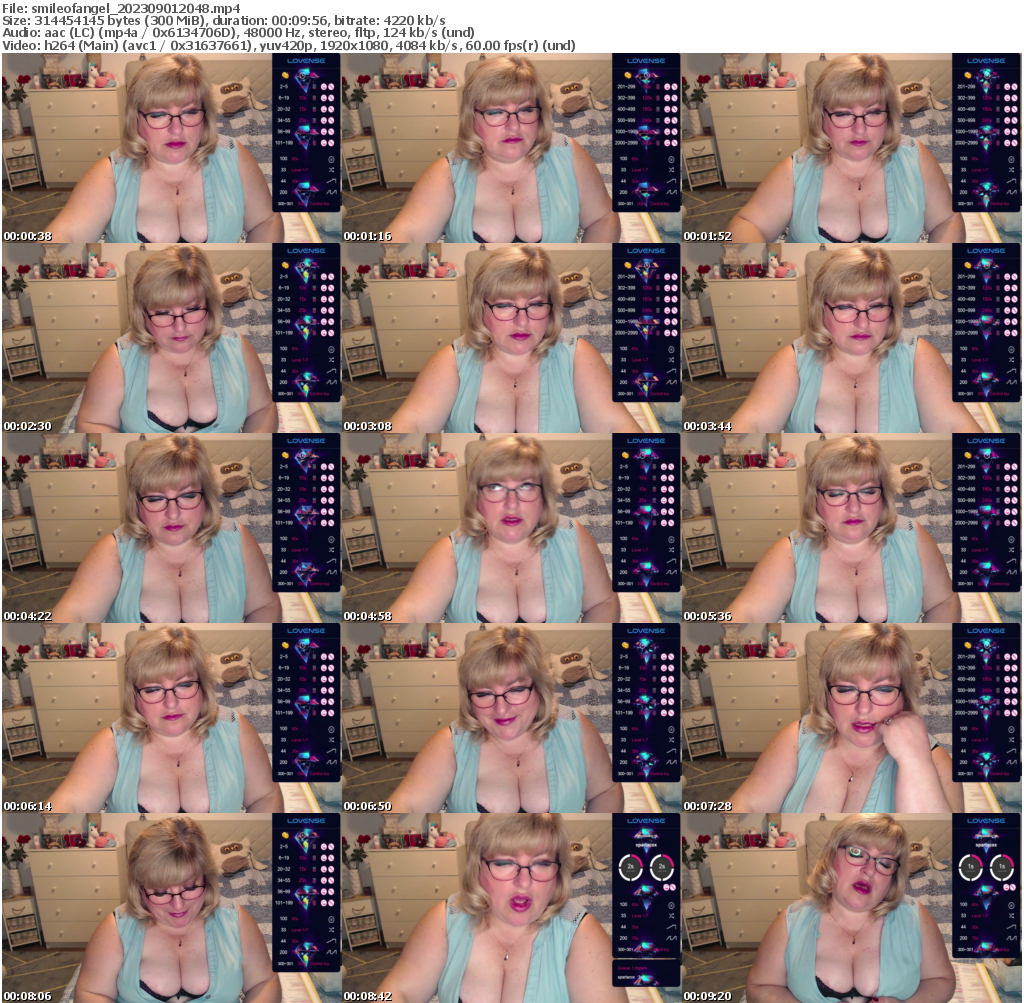Open the frame marked 00:06:14
The image size is (1024, 1003).
tap(172, 718)
